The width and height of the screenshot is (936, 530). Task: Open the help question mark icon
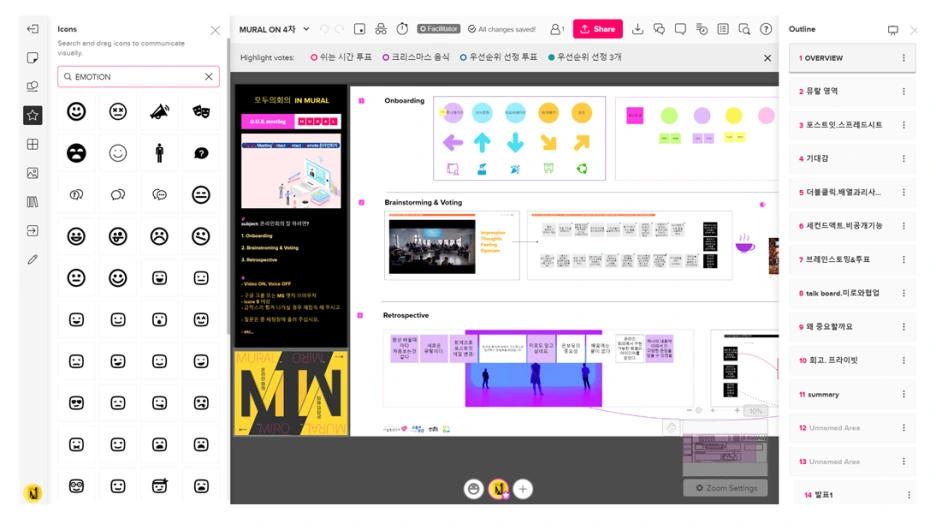tap(766, 29)
